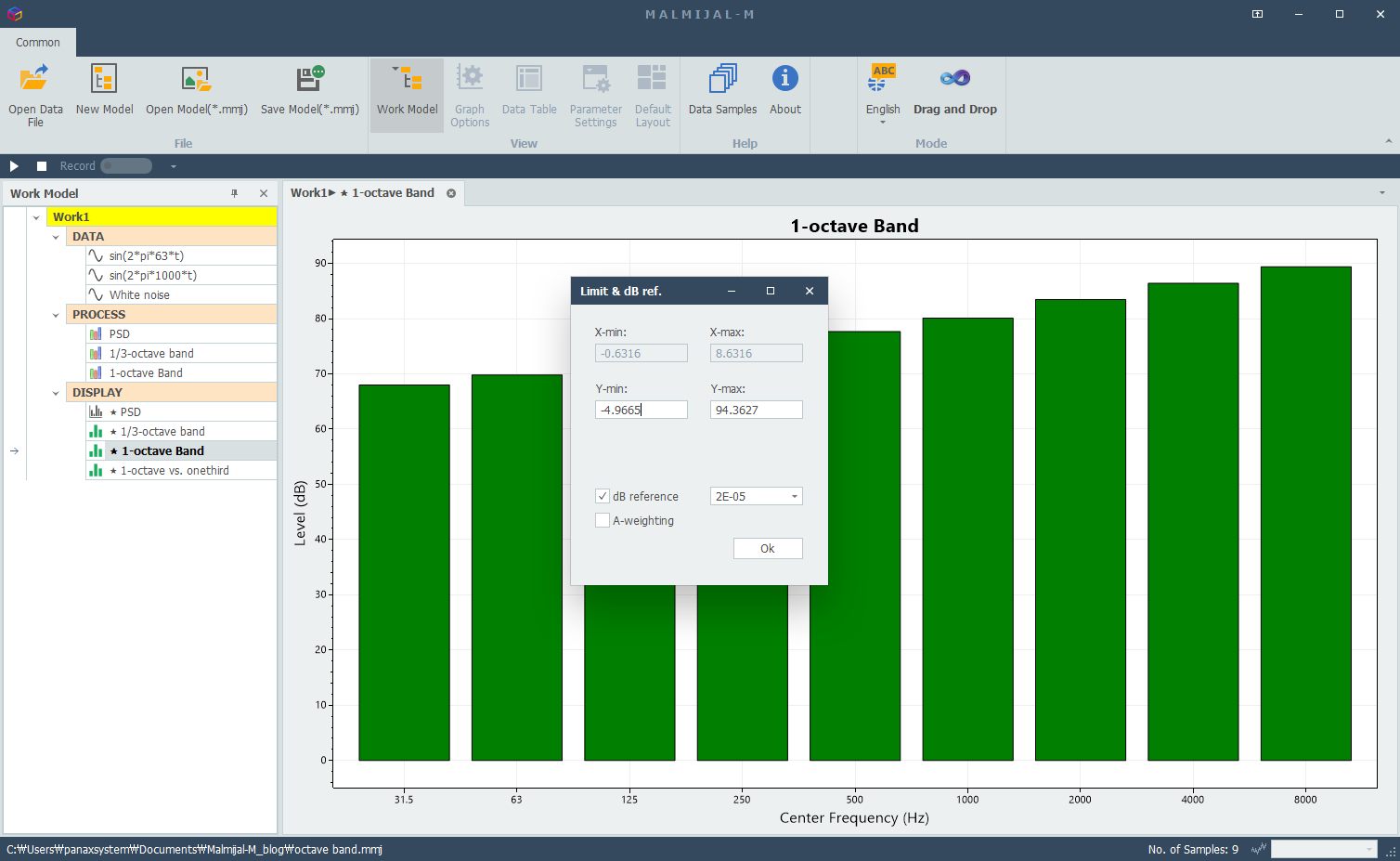Click Ok in the Limit dialog

click(768, 549)
